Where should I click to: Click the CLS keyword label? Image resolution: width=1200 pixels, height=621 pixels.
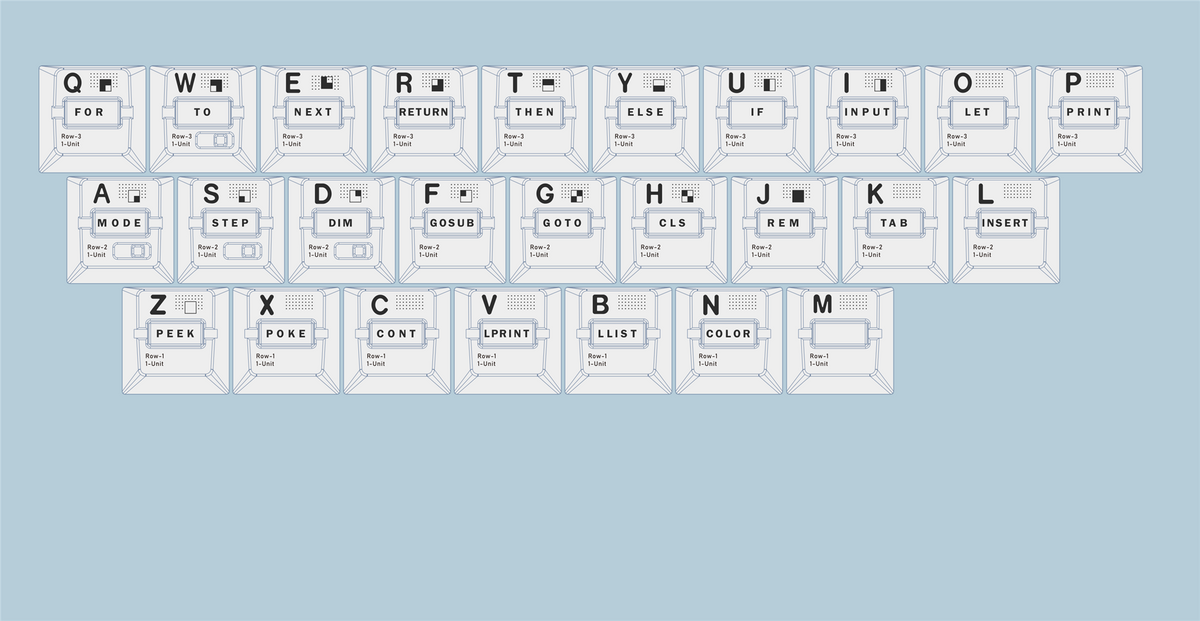(673, 223)
